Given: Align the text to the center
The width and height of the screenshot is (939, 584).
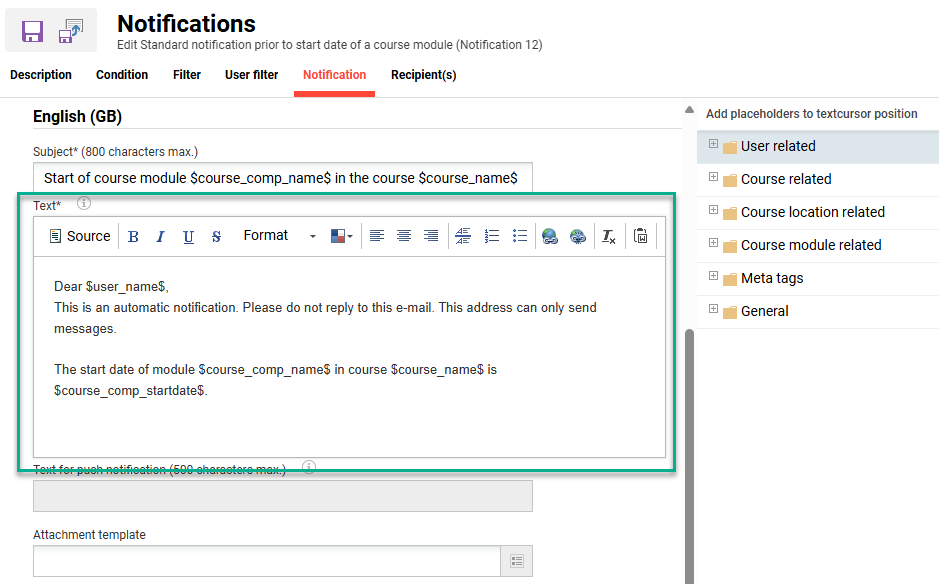Looking at the screenshot, I should [x=403, y=236].
